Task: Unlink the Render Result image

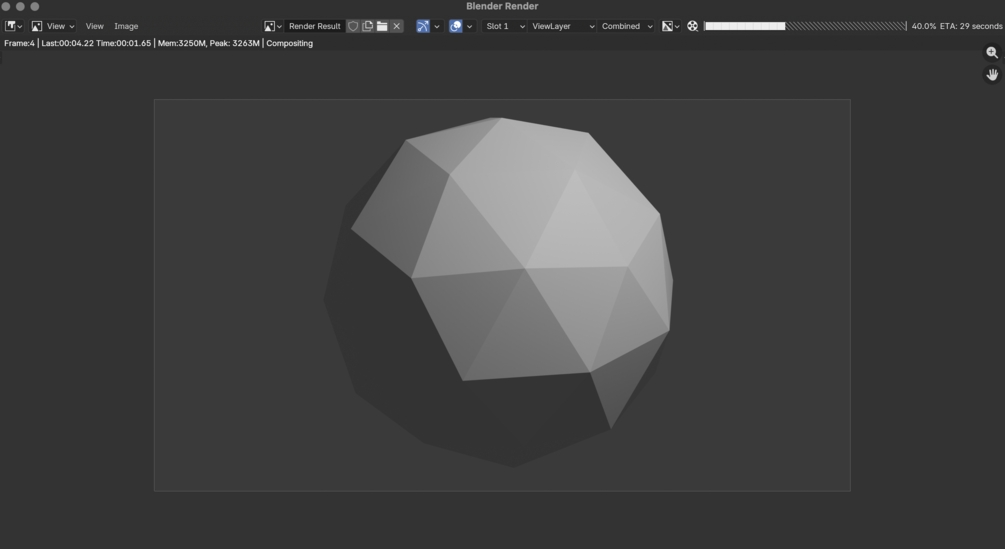Action: tap(397, 26)
